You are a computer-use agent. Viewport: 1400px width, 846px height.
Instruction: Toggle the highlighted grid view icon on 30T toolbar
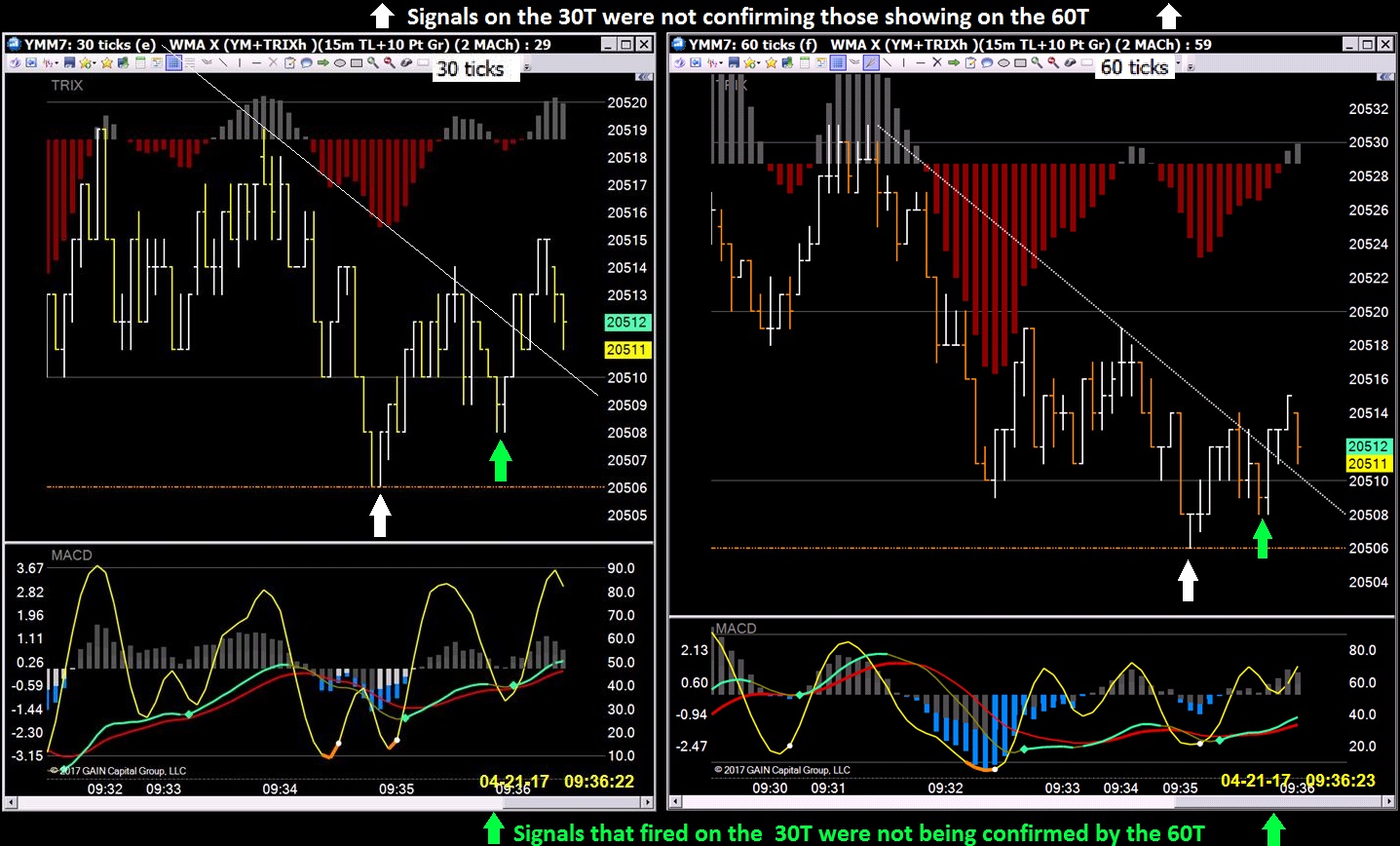(173, 62)
